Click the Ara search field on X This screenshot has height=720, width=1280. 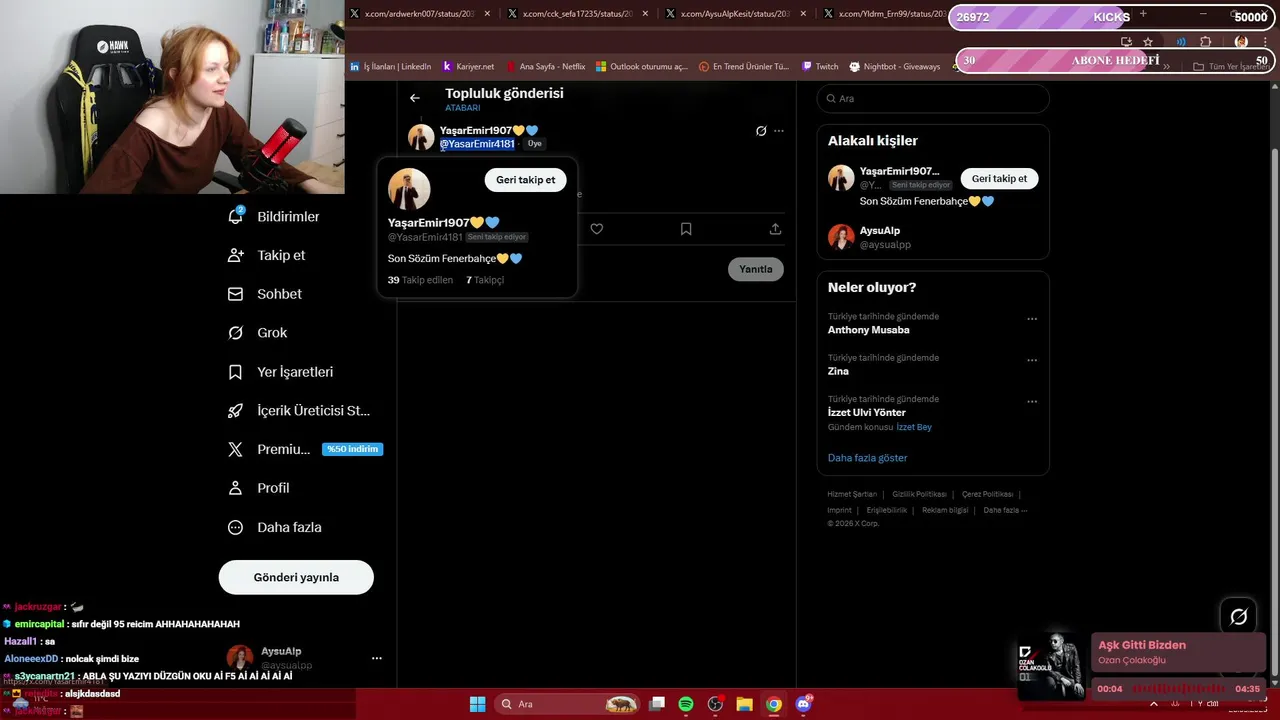[933, 98]
